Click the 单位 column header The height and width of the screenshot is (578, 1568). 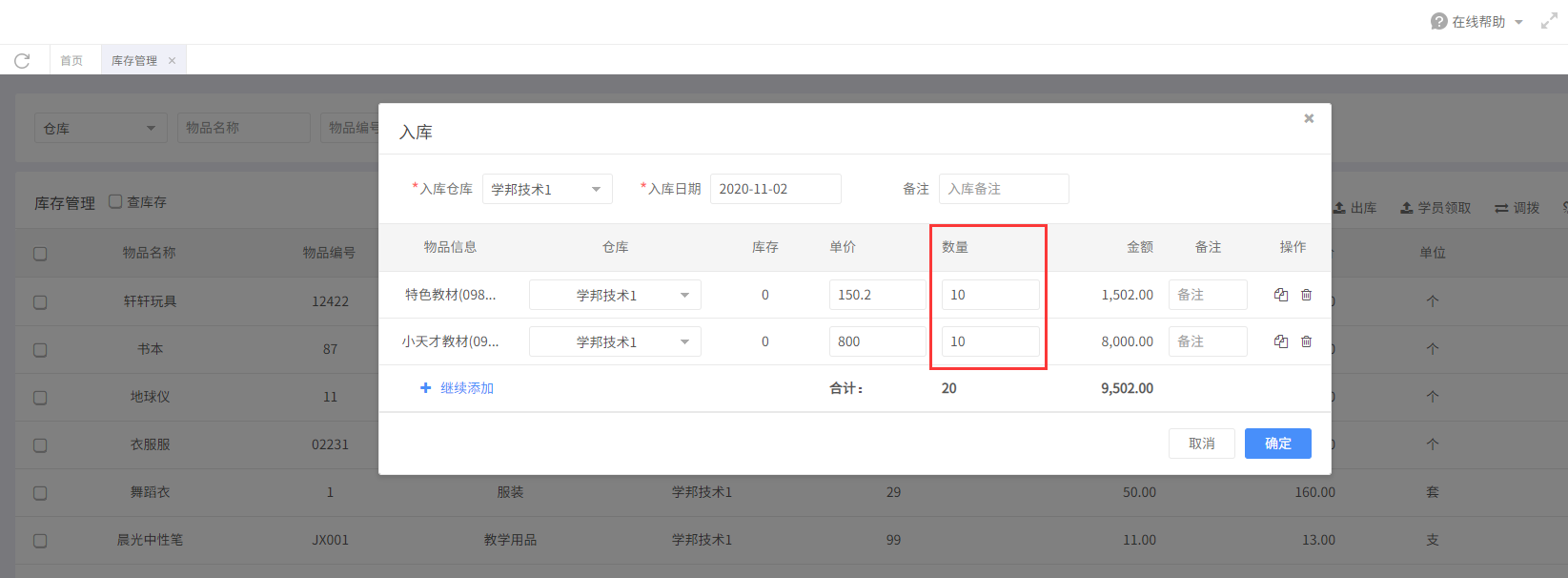click(1433, 253)
